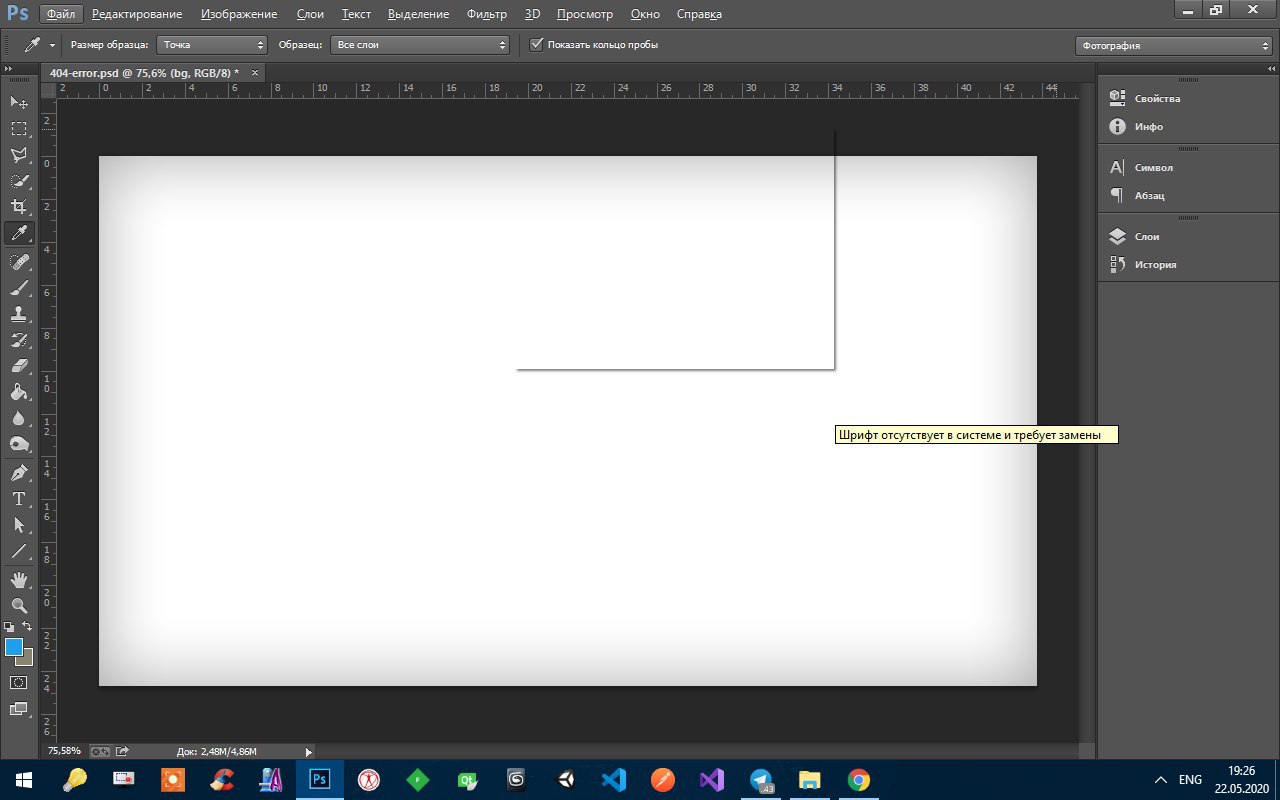Open the Редактирование menu
The height and width of the screenshot is (800, 1280).
pyautogui.click(x=137, y=14)
